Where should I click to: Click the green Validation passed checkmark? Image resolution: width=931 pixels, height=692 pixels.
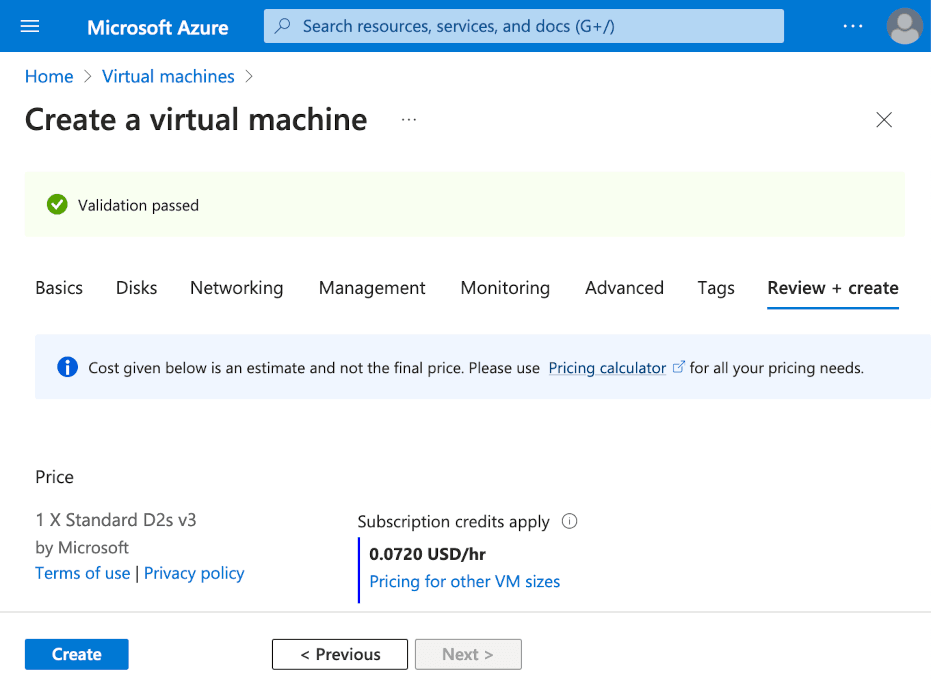pyautogui.click(x=57, y=205)
